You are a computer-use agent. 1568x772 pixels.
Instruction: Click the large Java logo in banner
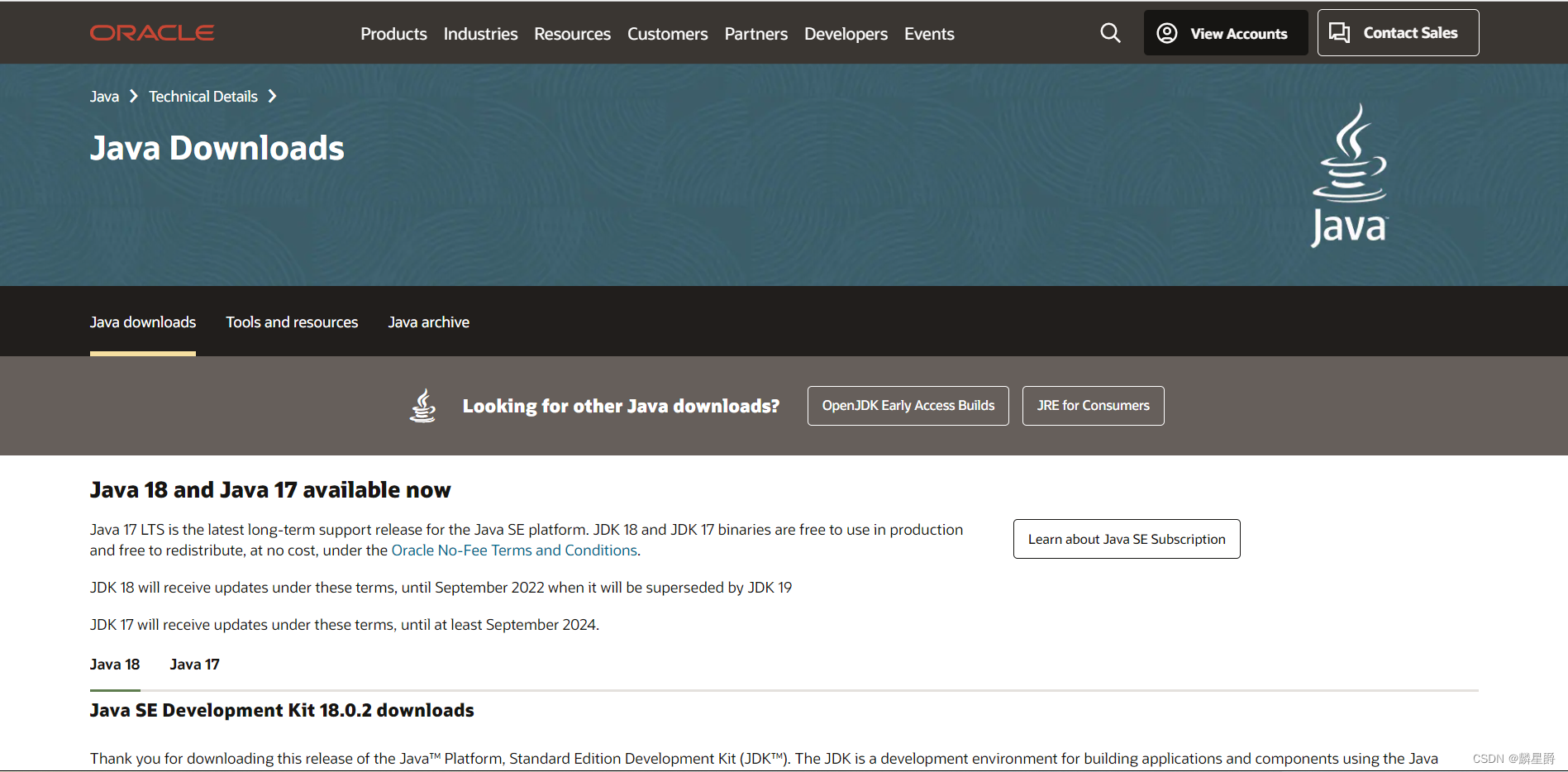point(1350,175)
